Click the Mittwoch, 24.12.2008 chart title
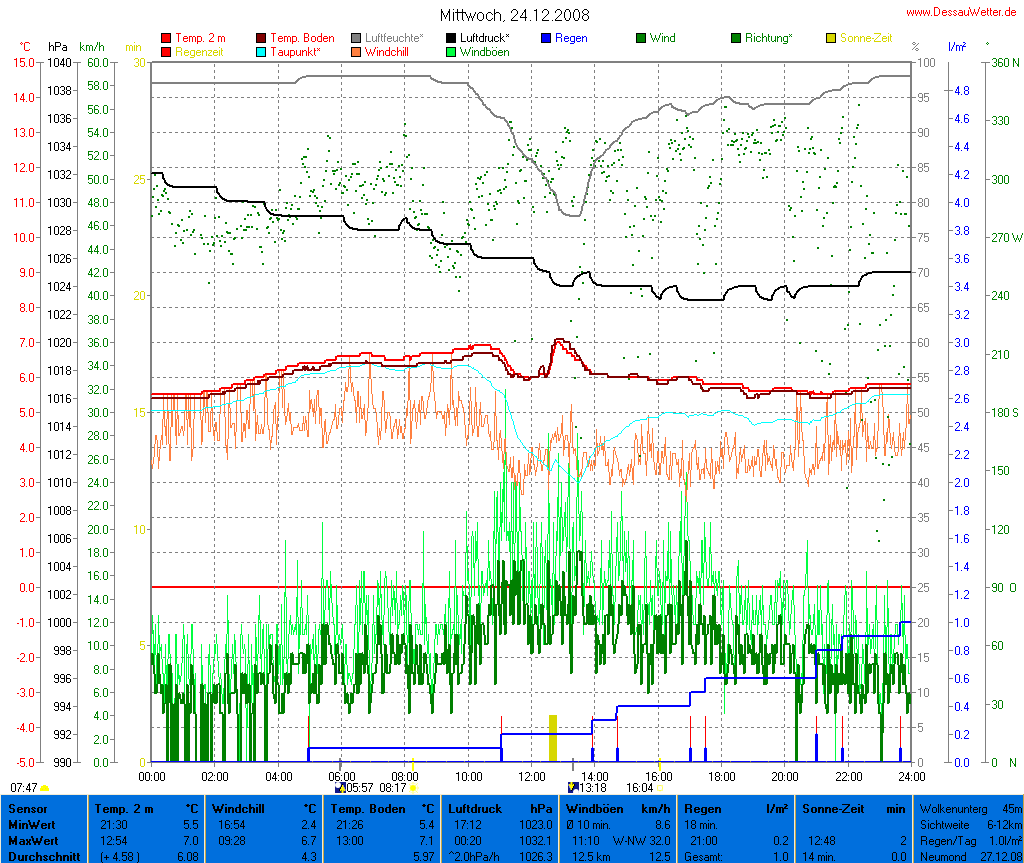 point(514,15)
